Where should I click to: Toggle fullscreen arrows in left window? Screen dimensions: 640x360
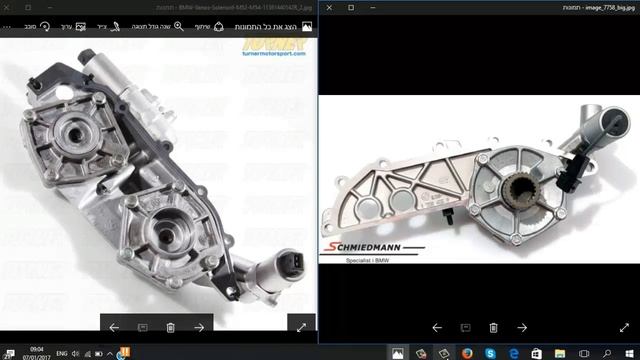coord(301,327)
